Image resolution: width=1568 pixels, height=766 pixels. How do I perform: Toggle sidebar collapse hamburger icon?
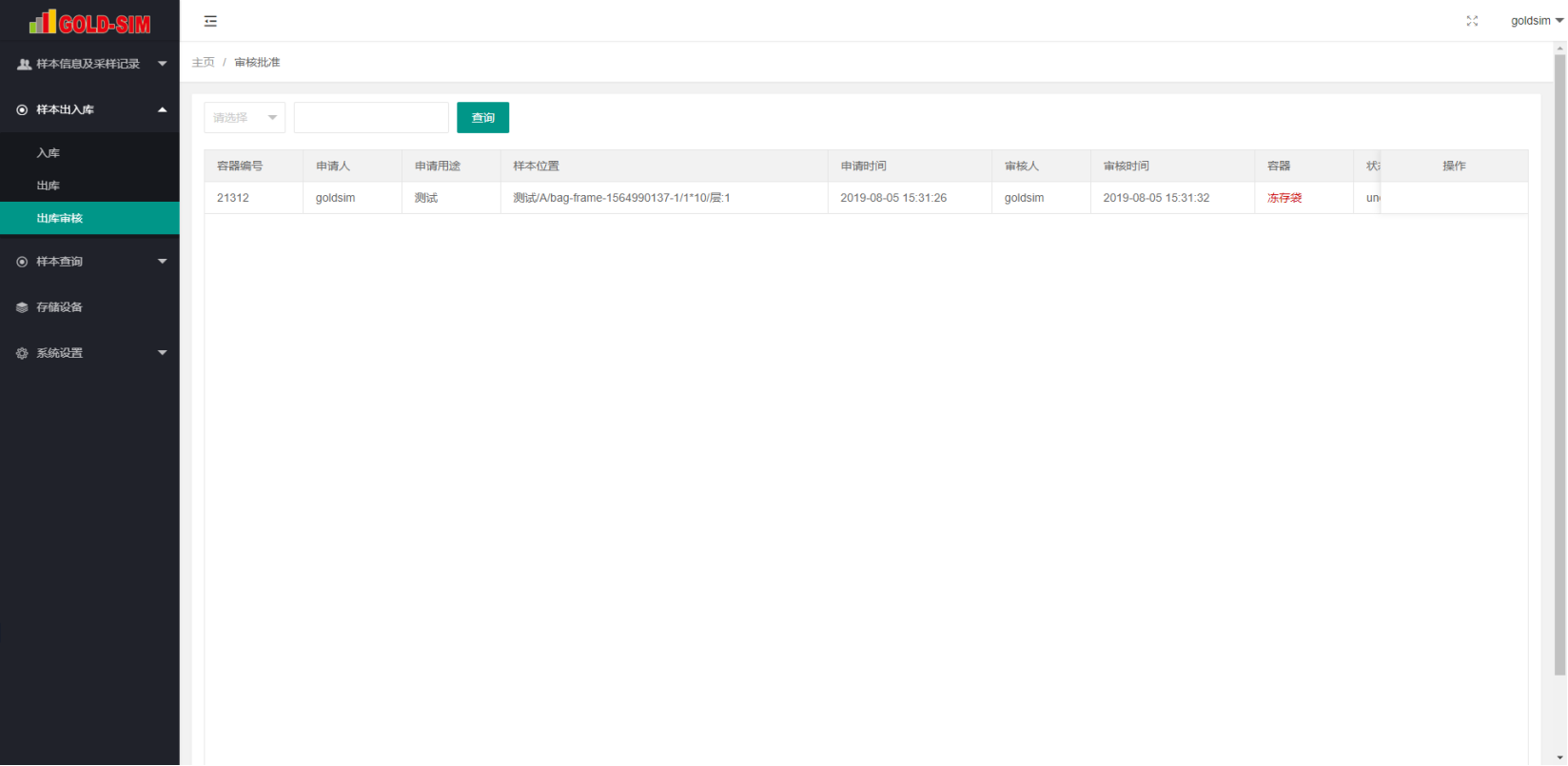pyautogui.click(x=210, y=21)
